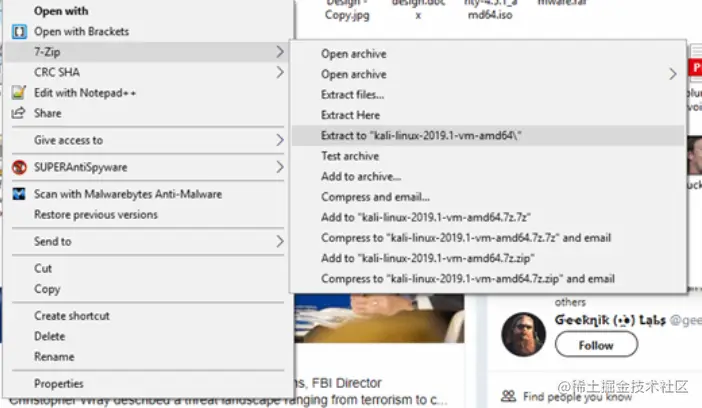
Task: Click the SUPERAntiSpyware red icon
Action: pyautogui.click(x=19, y=167)
